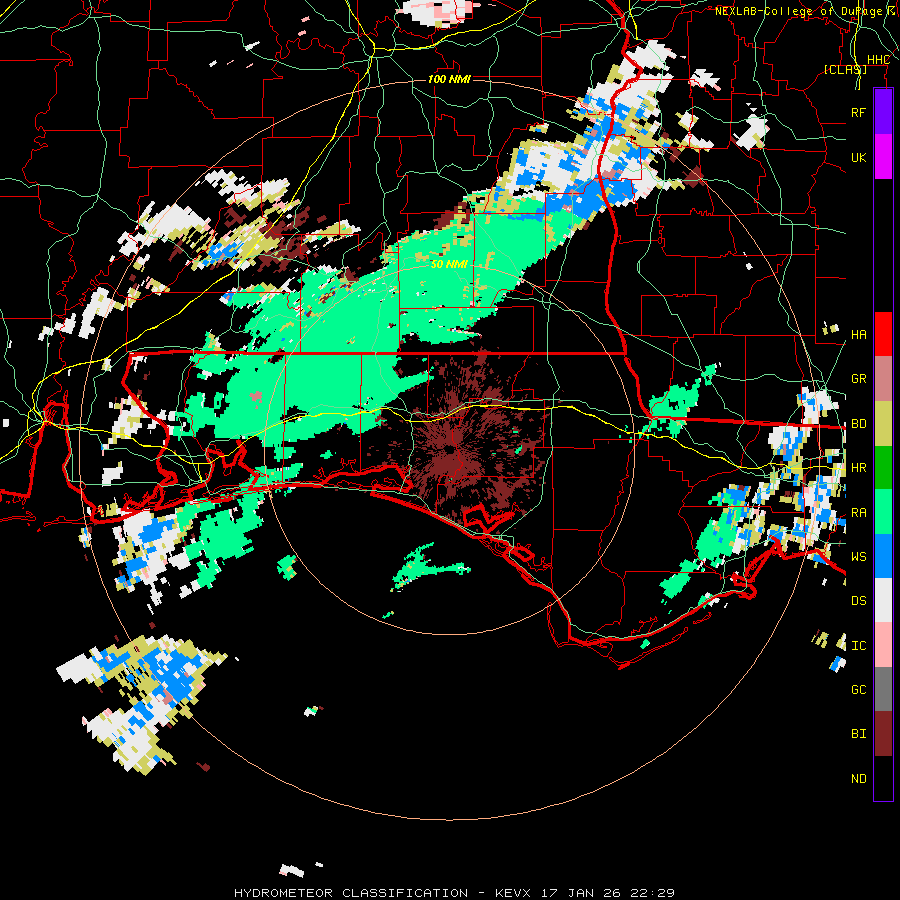
Task: Select the 'GR' legend label
Action: click(859, 379)
